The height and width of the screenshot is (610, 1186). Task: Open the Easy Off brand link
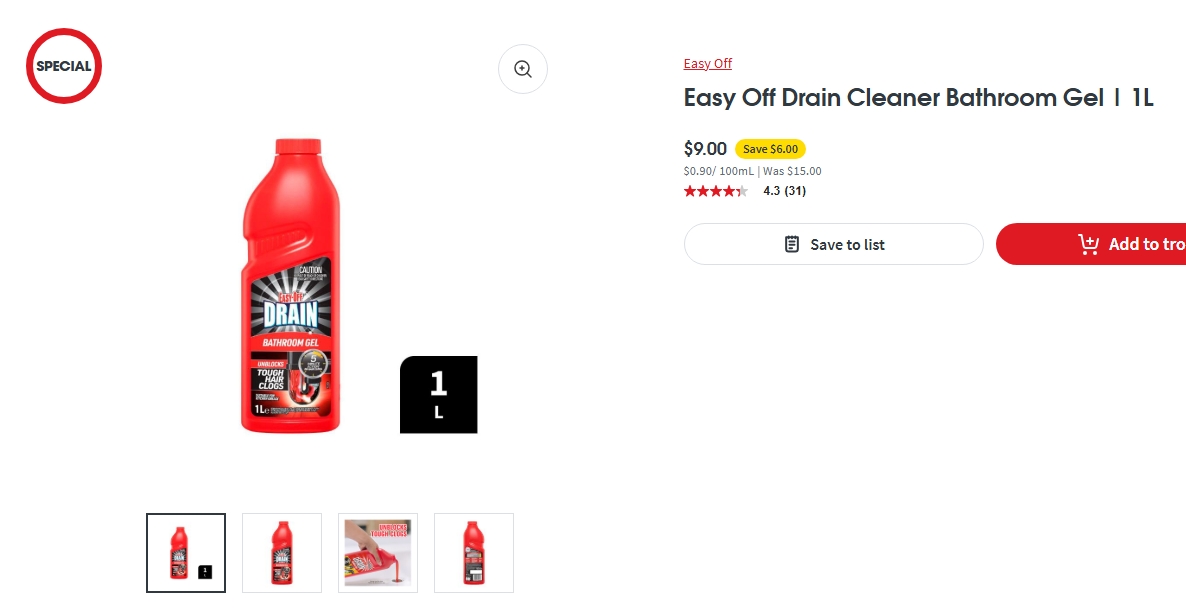[x=707, y=64]
